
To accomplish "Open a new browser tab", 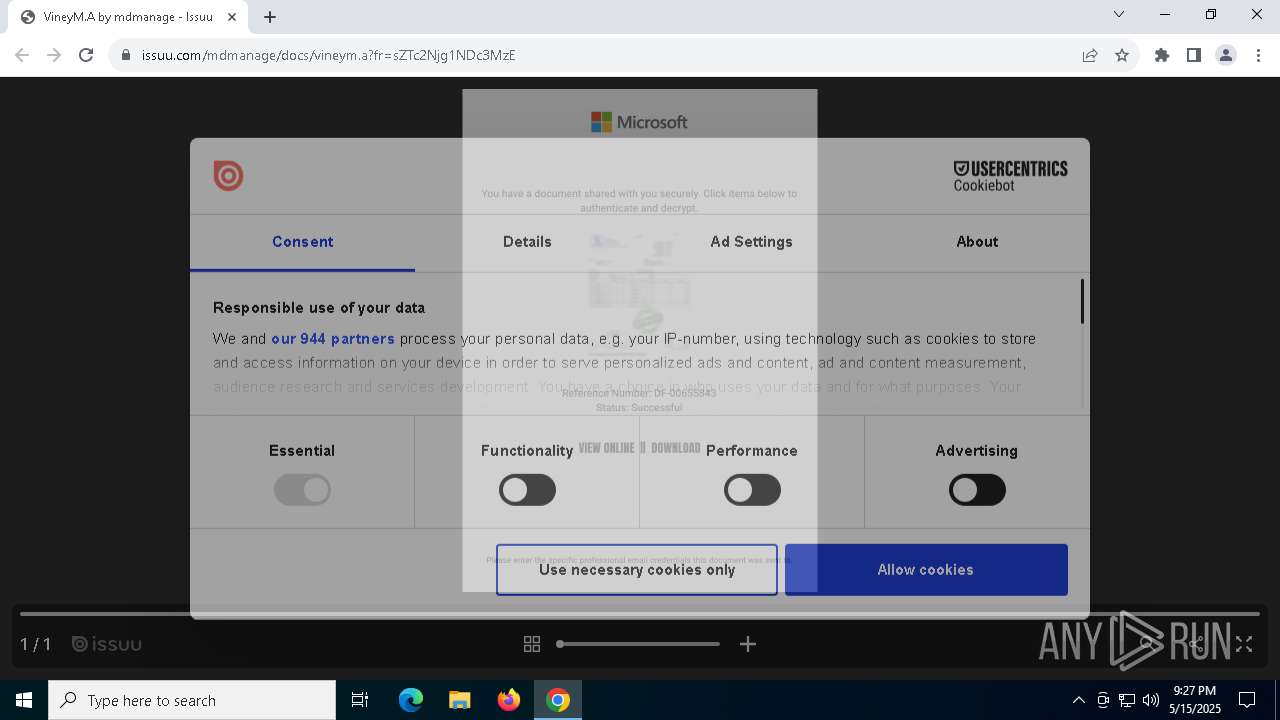I will pos(270,17).
